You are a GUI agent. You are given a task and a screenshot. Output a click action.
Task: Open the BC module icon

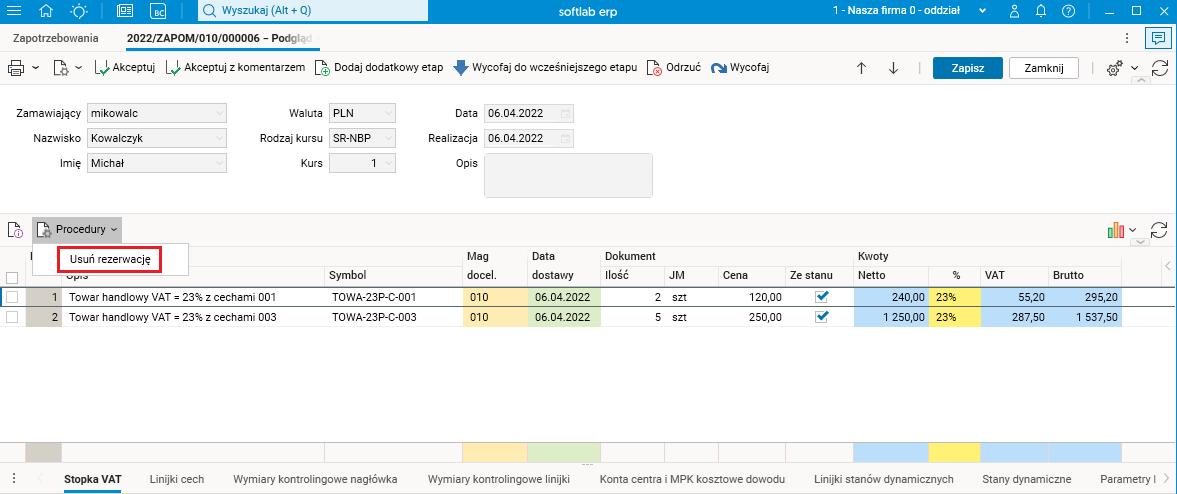click(158, 11)
